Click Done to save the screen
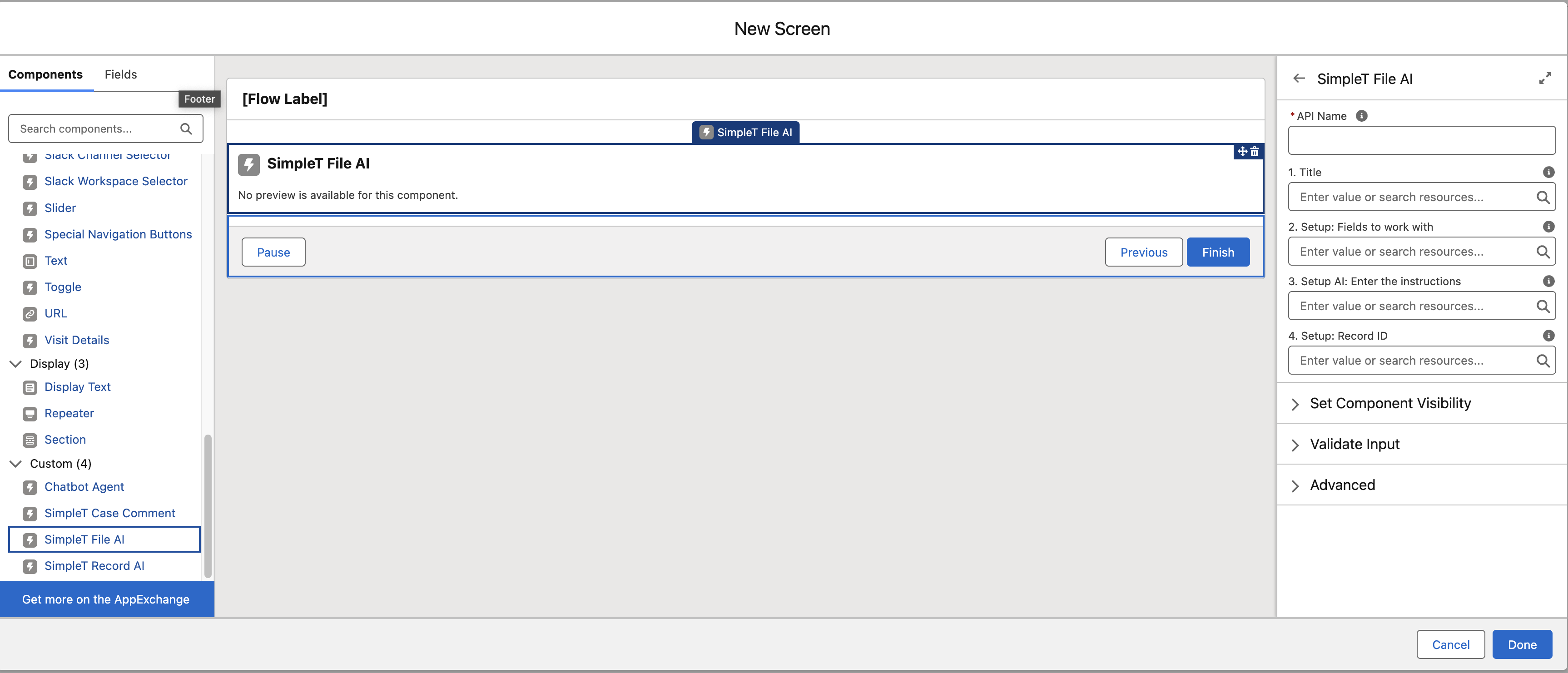This screenshot has width=1568, height=673. [1522, 644]
